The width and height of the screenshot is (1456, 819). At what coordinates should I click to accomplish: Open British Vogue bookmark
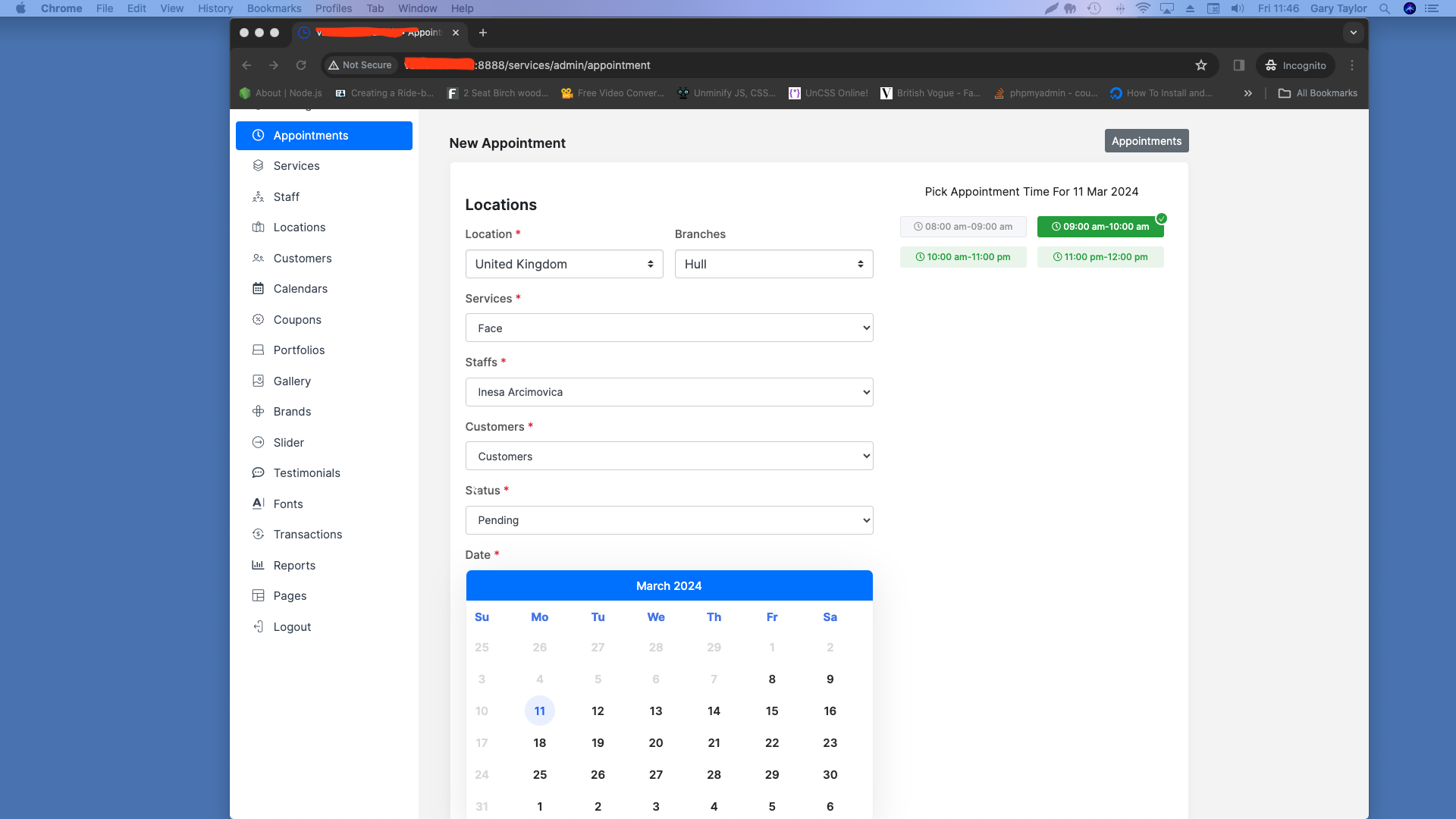pos(930,93)
